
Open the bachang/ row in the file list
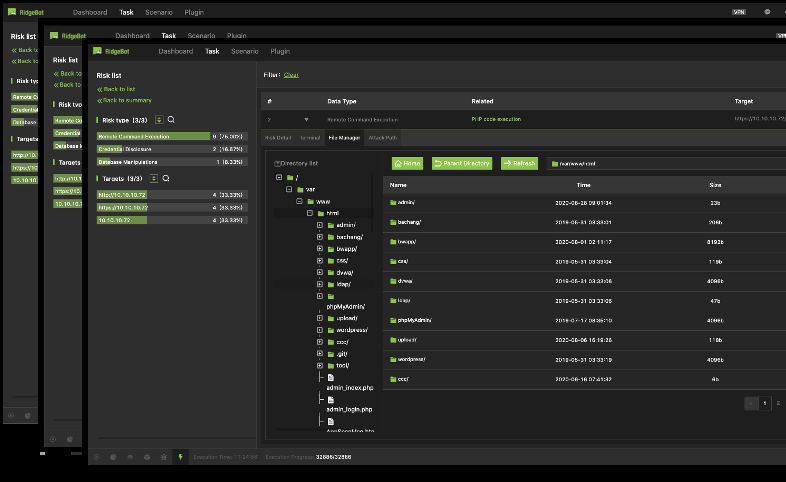coord(584,222)
